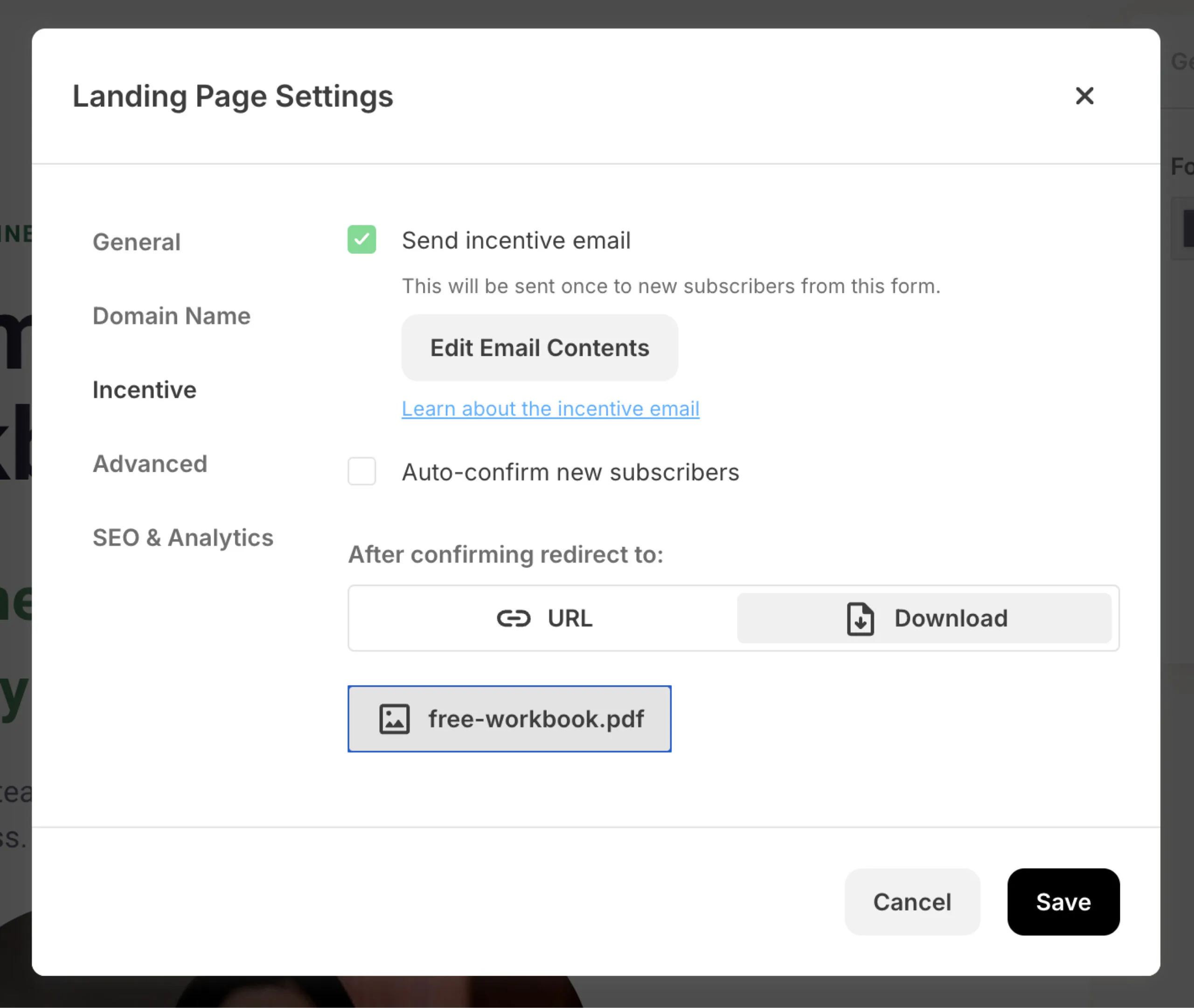Close the Landing Page Settings dialog

point(1084,96)
